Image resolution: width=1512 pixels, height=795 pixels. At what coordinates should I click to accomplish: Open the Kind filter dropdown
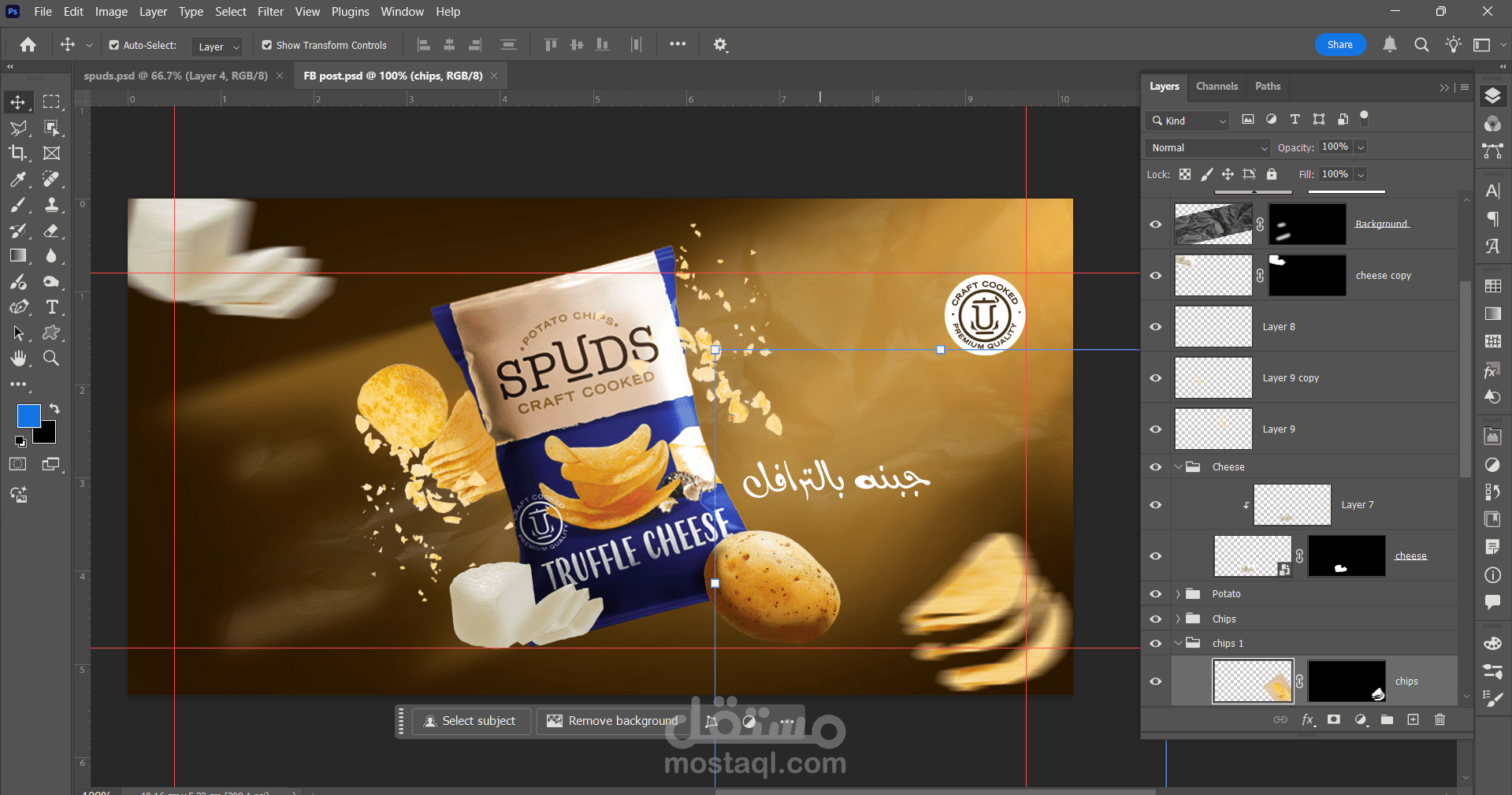pyautogui.click(x=1187, y=121)
